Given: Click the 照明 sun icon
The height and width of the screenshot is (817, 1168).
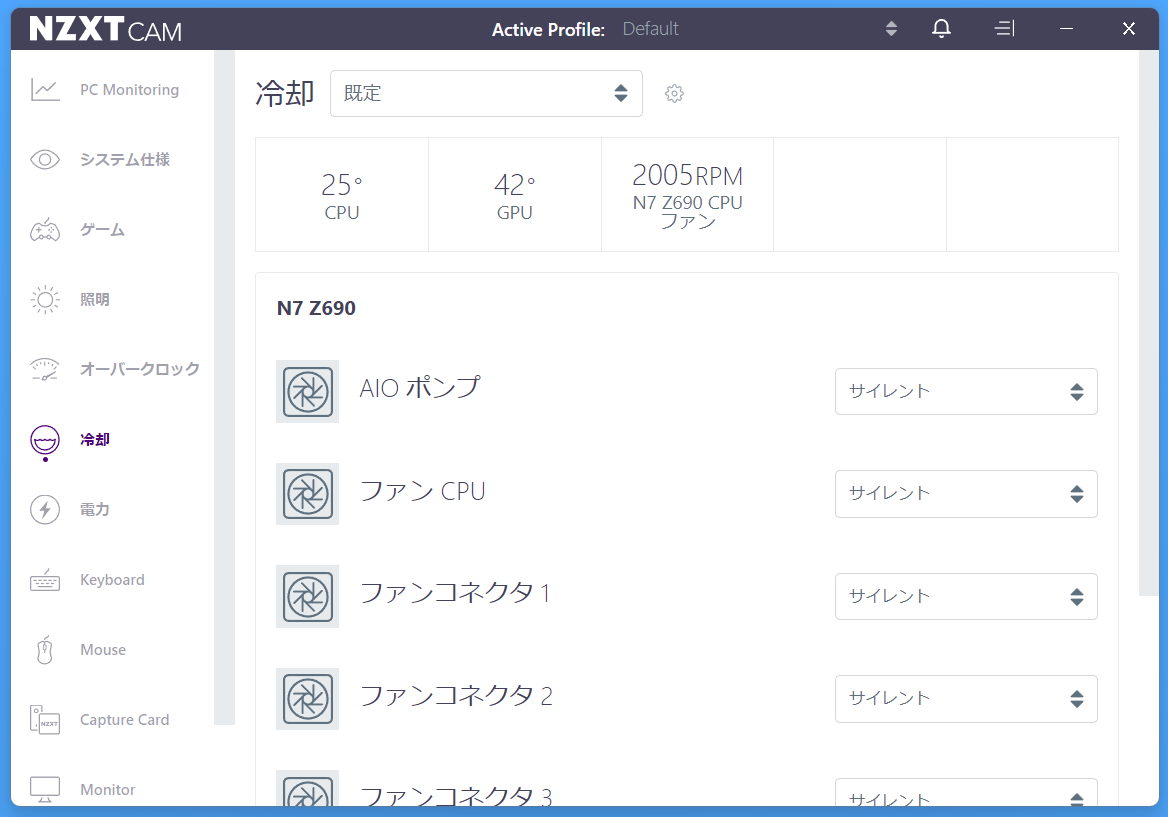Looking at the screenshot, I should 45,299.
